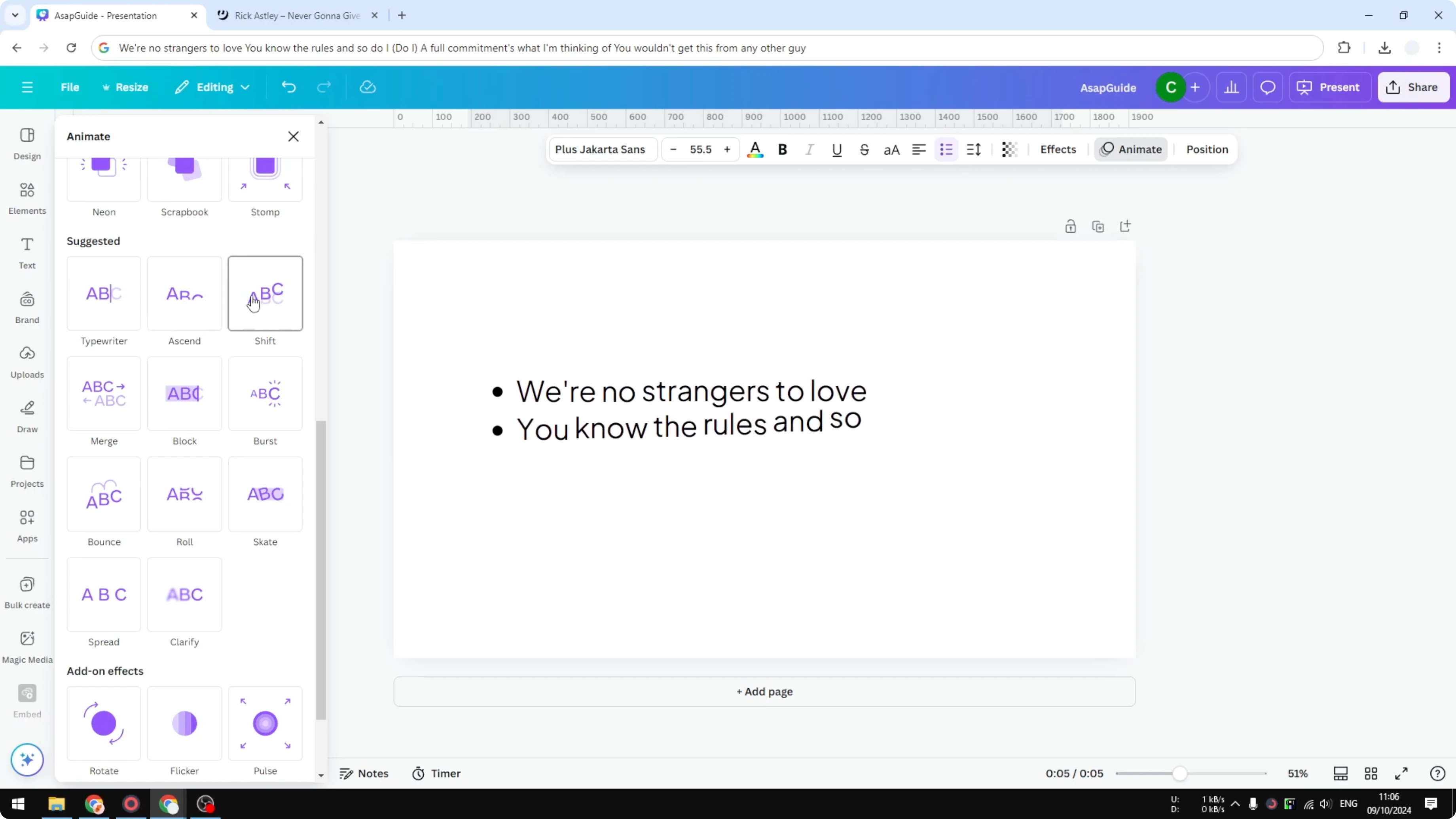1456x819 pixels.
Task: Open the Design panel in sidebar
Action: pyautogui.click(x=27, y=144)
